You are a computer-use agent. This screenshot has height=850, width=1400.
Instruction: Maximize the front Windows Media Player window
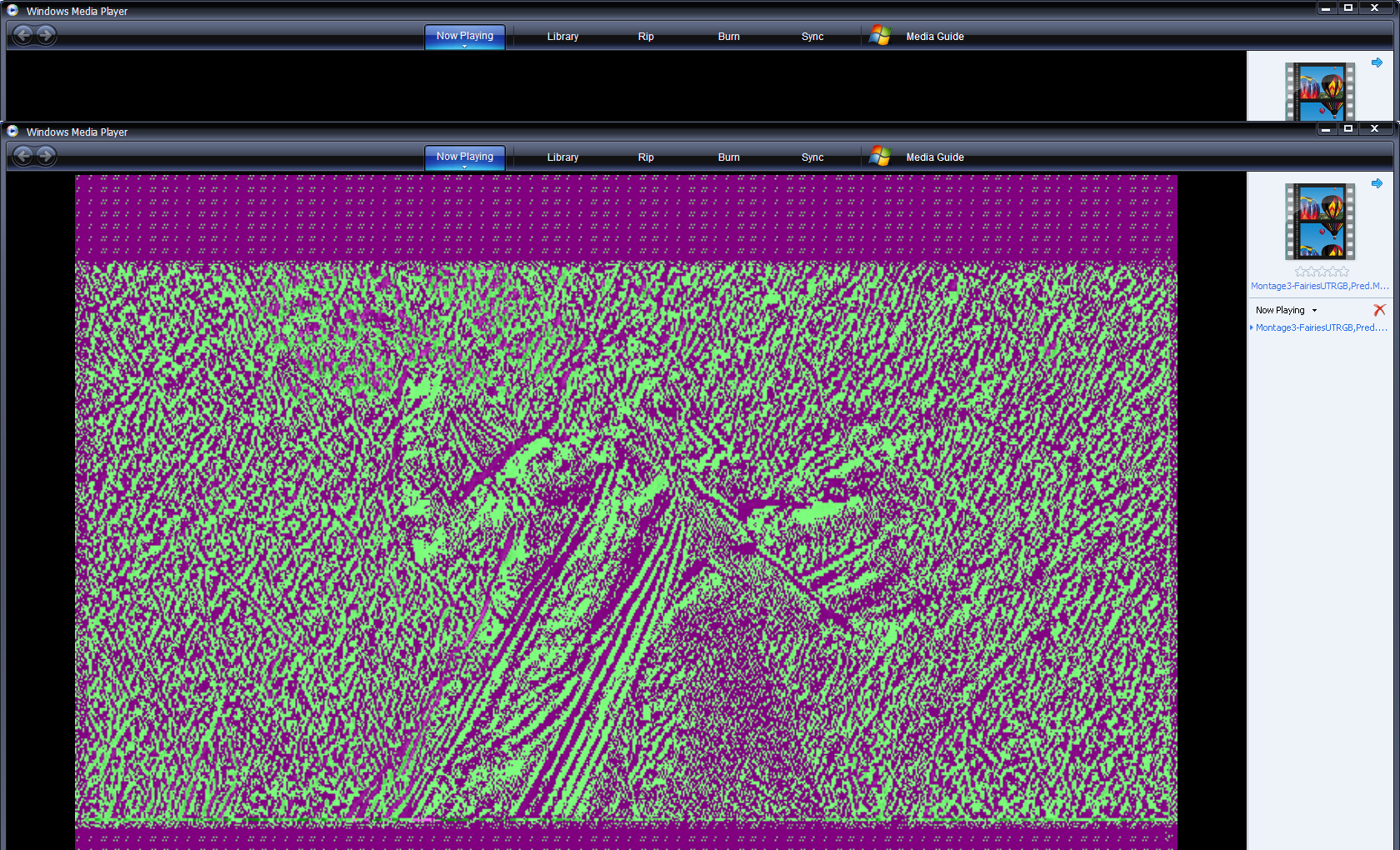(1348, 128)
